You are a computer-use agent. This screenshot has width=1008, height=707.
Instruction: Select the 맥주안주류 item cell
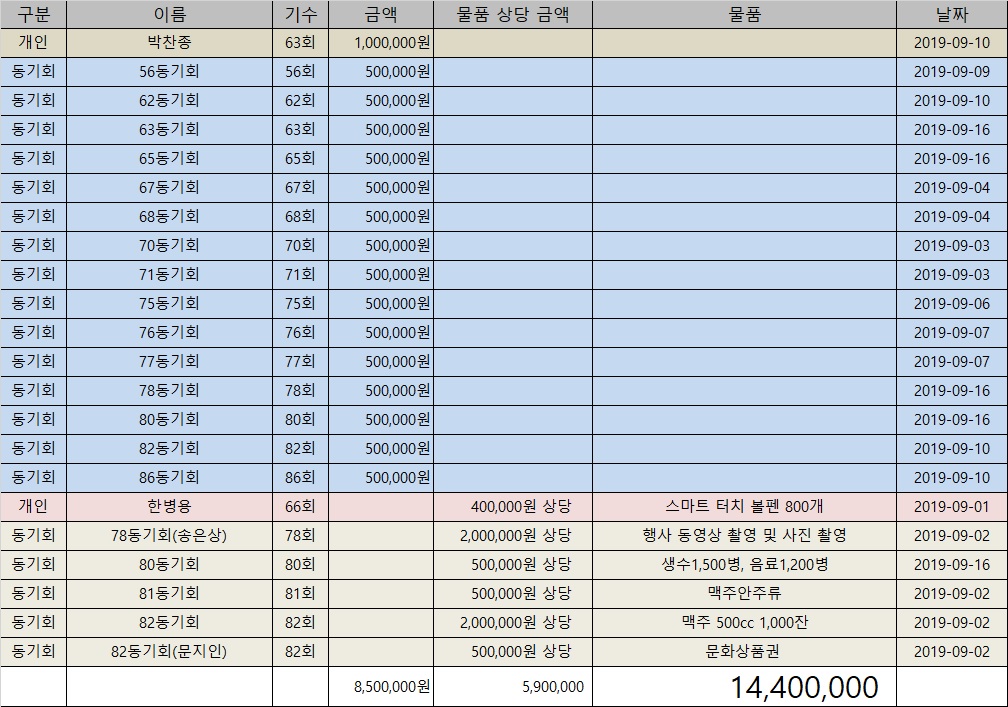point(744,594)
